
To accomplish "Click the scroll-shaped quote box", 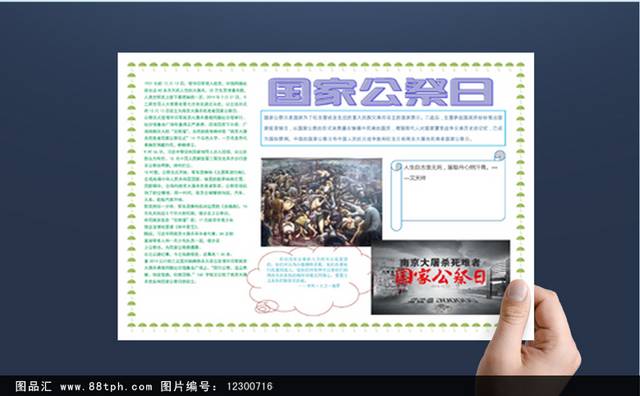I will [x=448, y=191].
